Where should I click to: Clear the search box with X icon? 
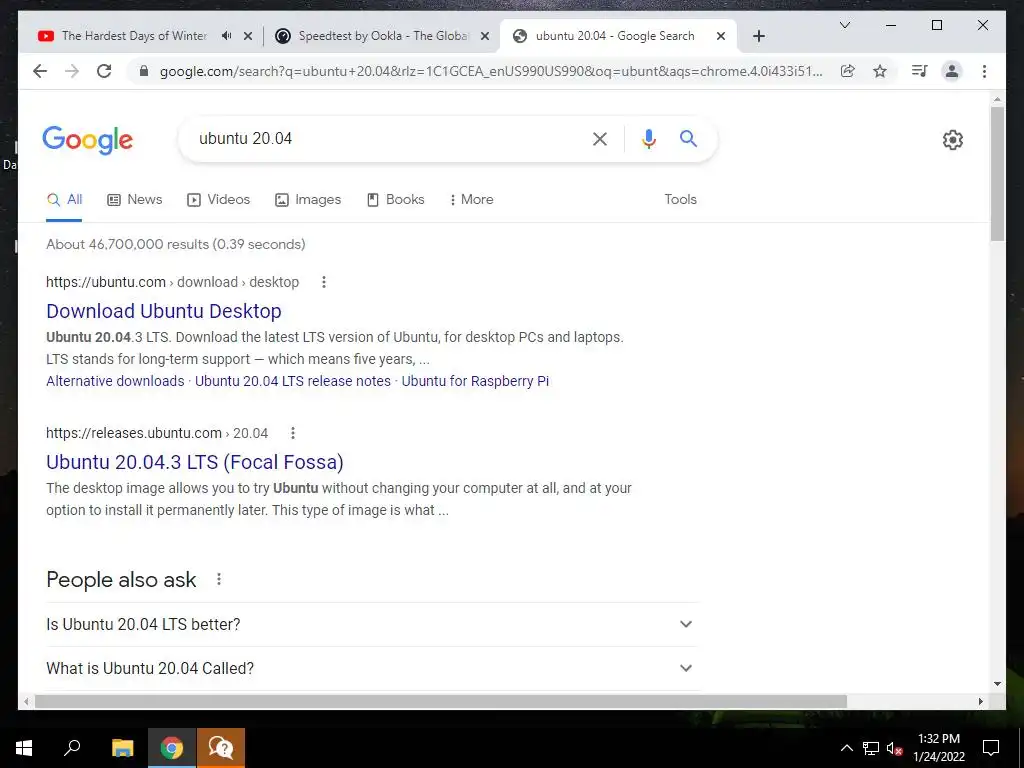pyautogui.click(x=600, y=138)
